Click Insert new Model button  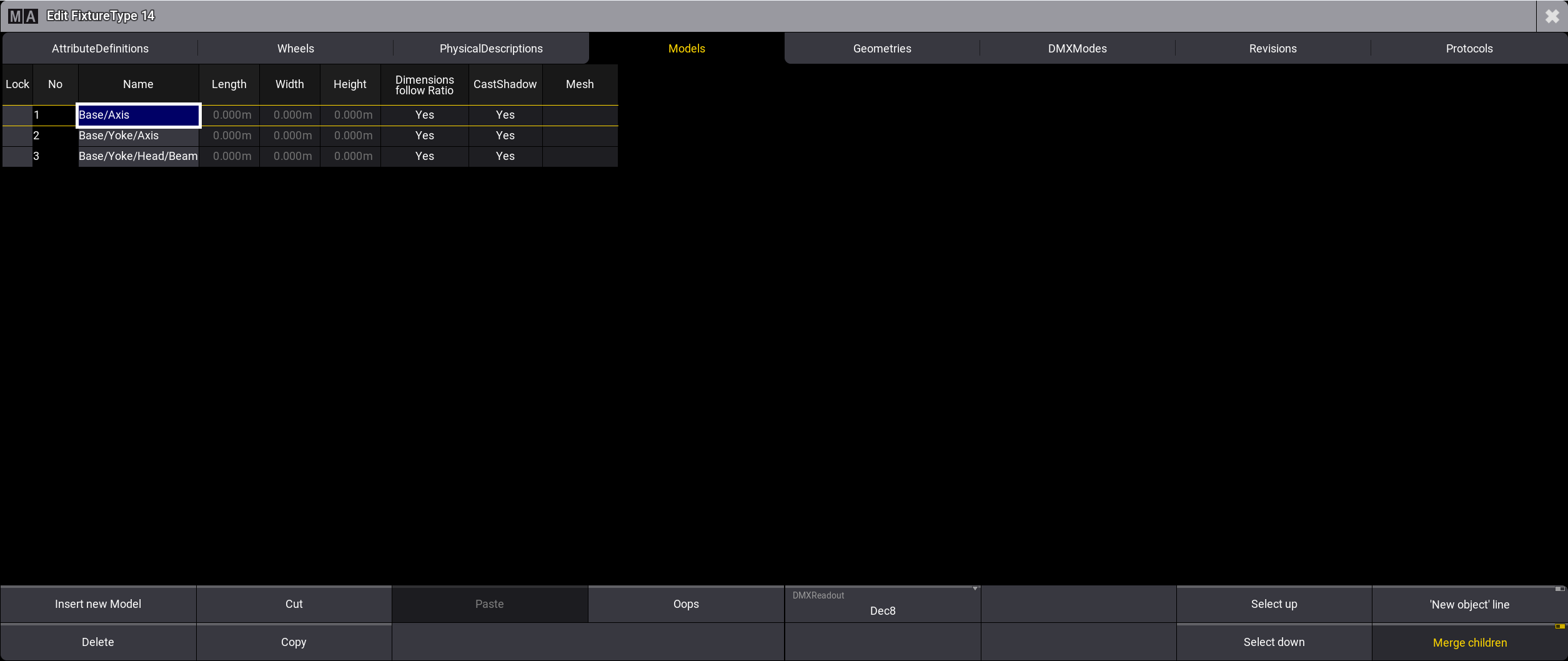pos(98,604)
